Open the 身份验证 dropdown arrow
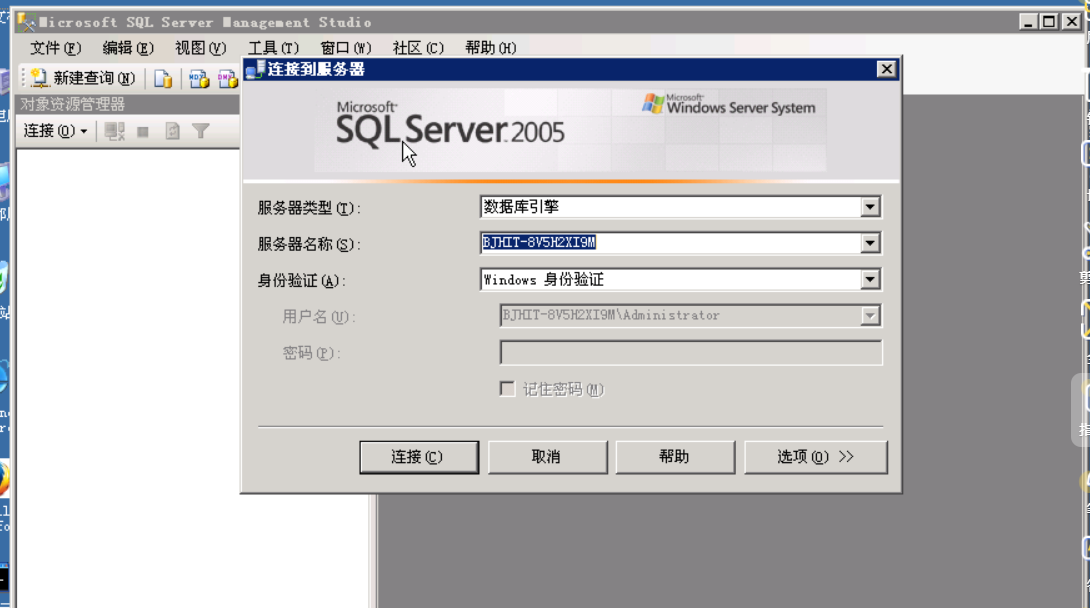Screen dimensions: 1090x608 tap(870, 279)
